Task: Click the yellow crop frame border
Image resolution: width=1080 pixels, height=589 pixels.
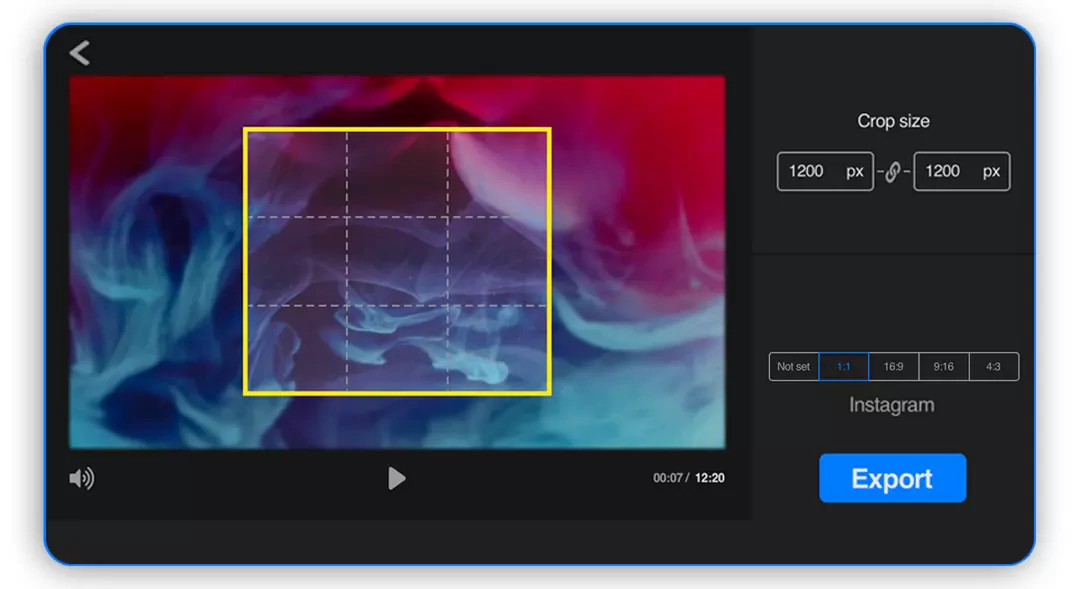Action: tap(397, 128)
